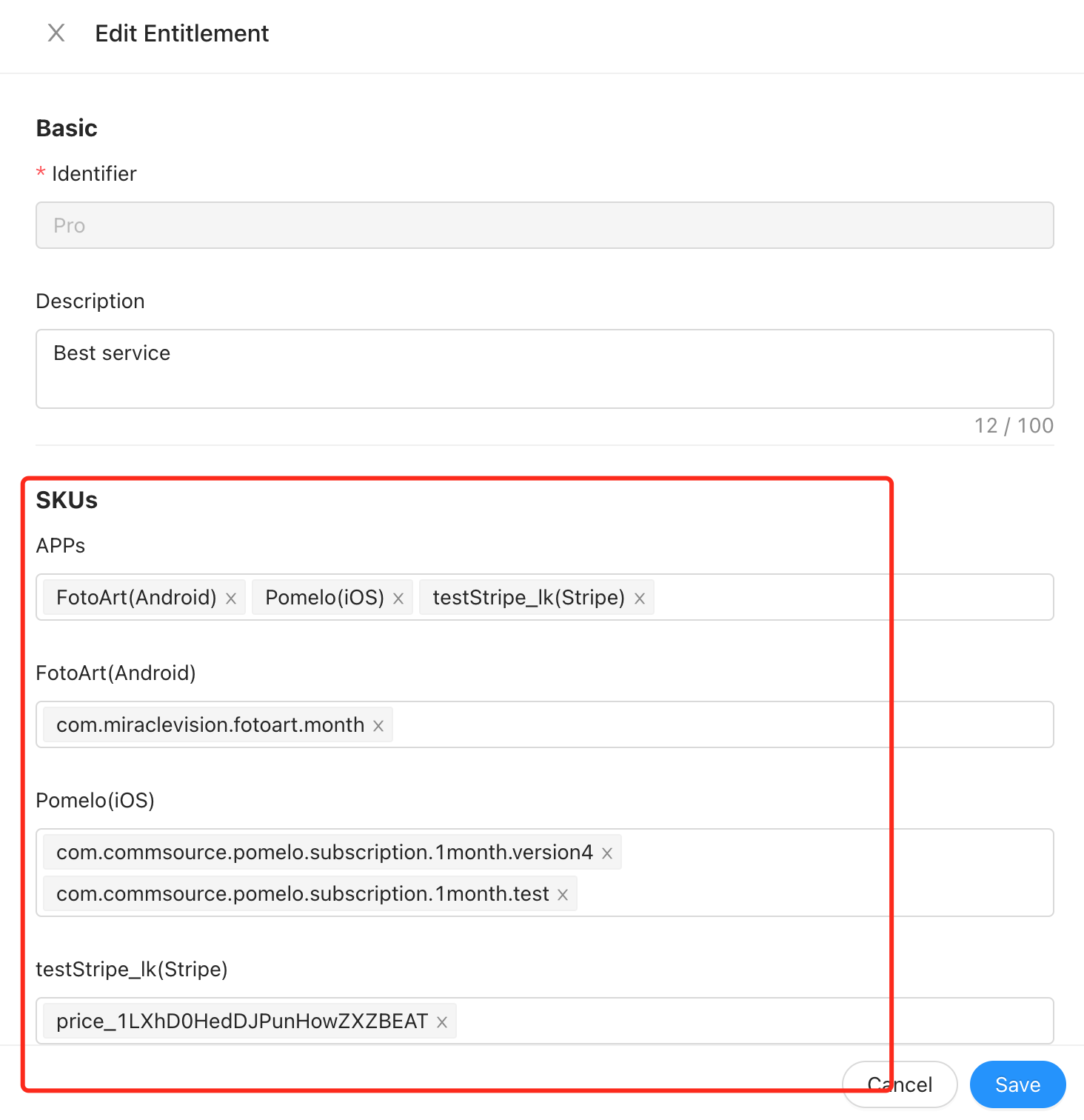Remove the FotoArt(Android) app tag

pos(231,599)
